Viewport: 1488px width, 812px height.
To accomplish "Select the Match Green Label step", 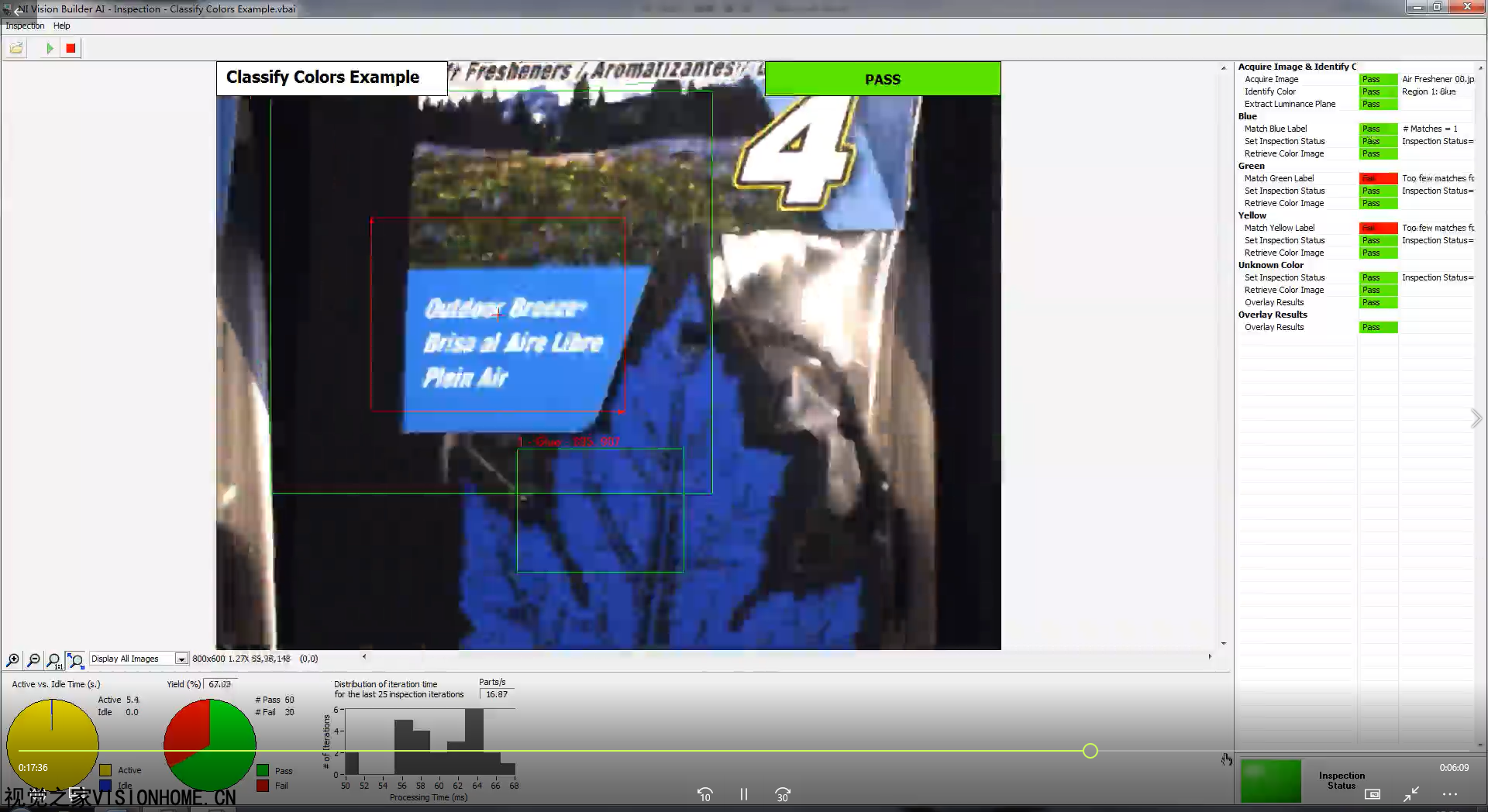I will click(1279, 178).
